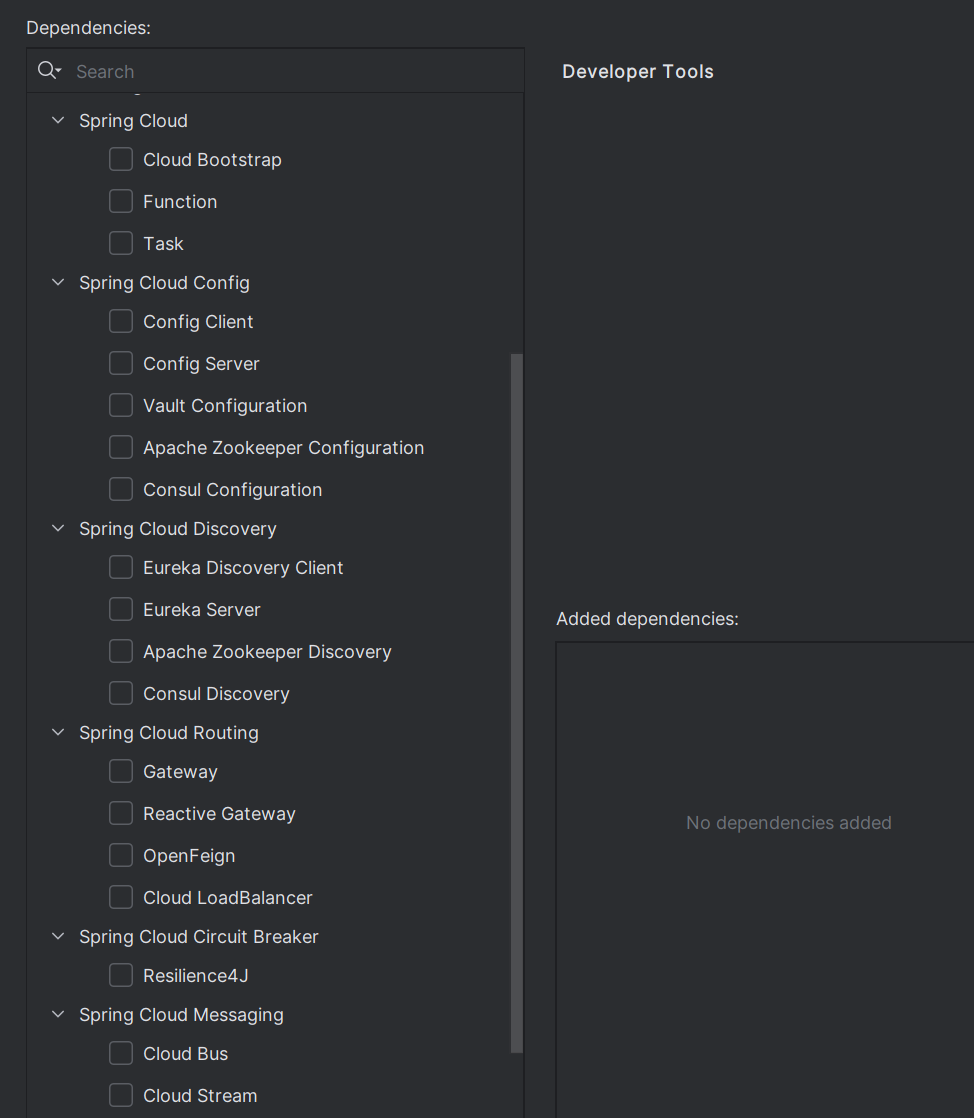This screenshot has height=1118, width=974.
Task: Select Vault Configuration item label
Action: click(x=225, y=406)
